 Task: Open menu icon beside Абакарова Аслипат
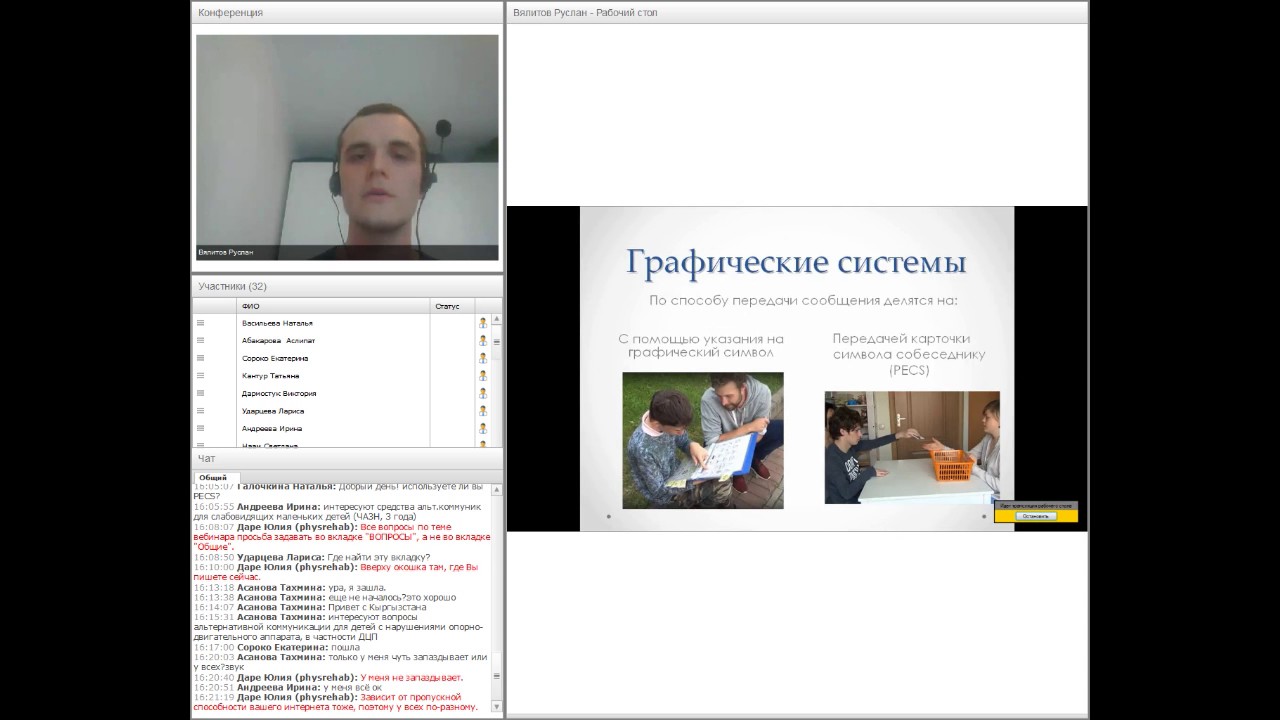200,340
